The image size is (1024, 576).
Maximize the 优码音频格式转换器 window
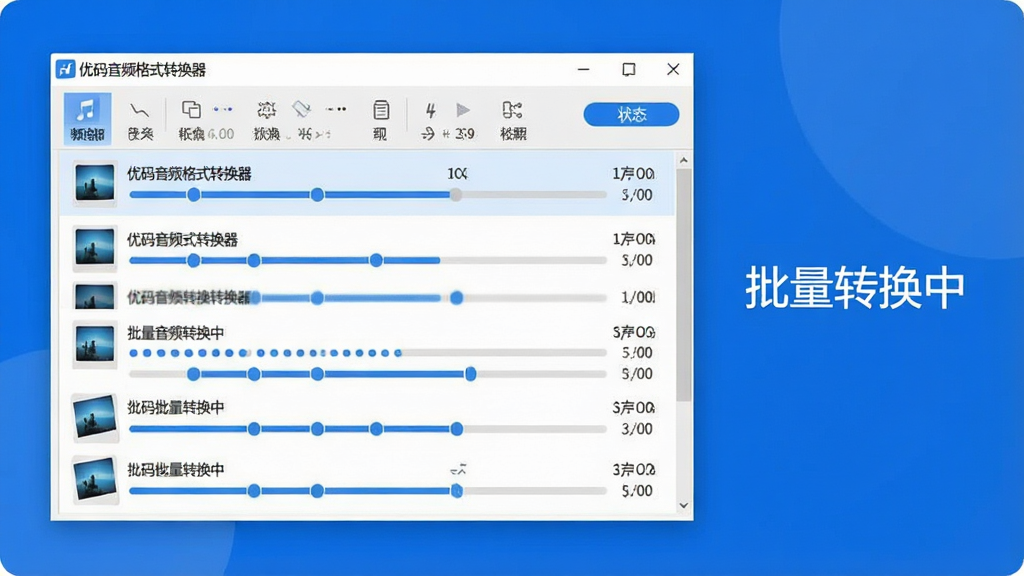pyautogui.click(x=628, y=69)
